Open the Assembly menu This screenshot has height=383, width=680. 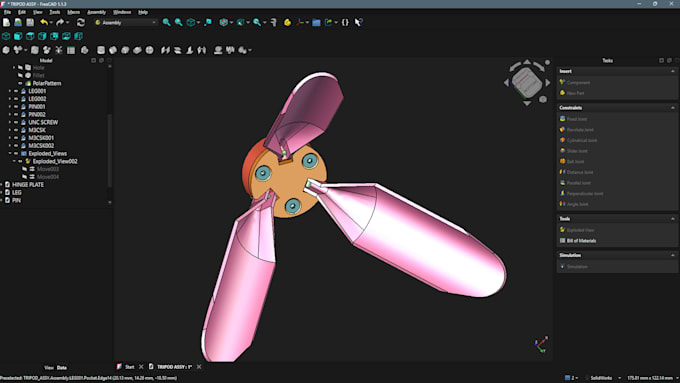pos(97,12)
